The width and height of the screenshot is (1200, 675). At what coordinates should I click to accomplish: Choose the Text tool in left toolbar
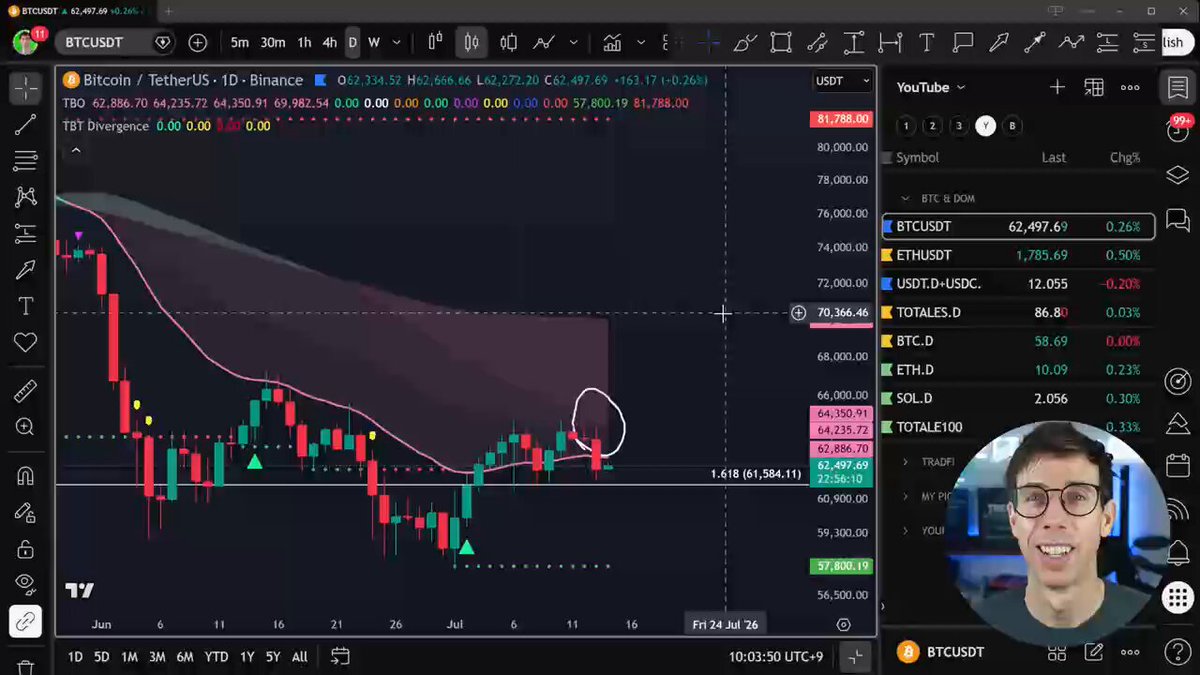(x=25, y=306)
